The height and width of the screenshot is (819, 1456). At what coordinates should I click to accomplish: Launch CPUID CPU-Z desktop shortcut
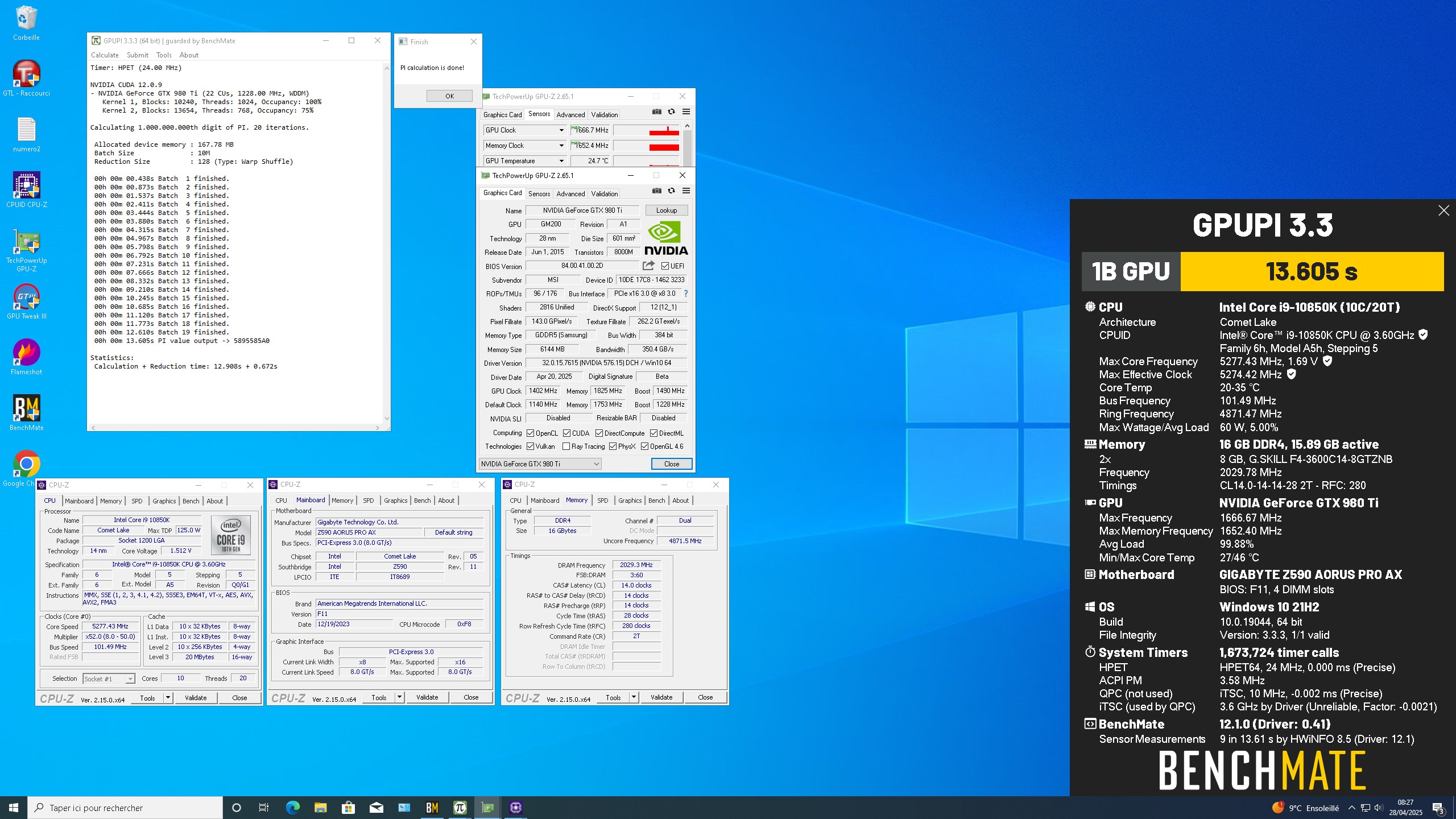click(x=26, y=190)
